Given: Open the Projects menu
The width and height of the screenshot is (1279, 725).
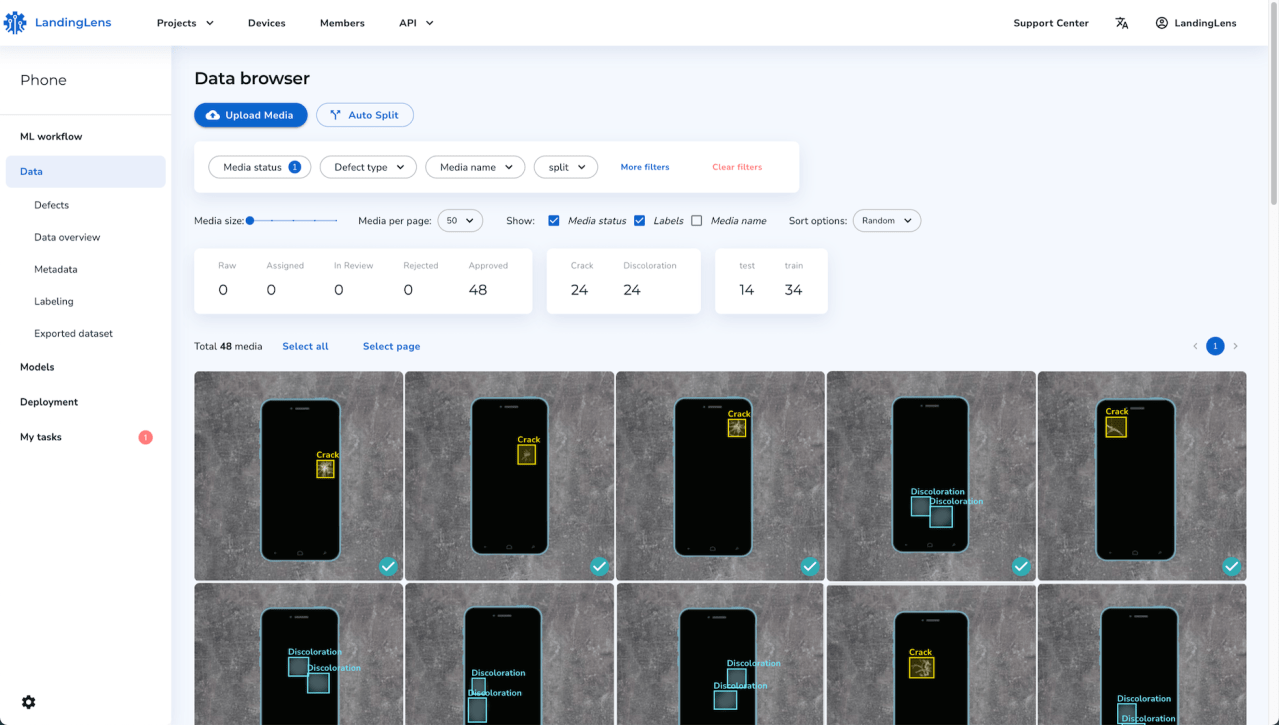Looking at the screenshot, I should pyautogui.click(x=185, y=23).
